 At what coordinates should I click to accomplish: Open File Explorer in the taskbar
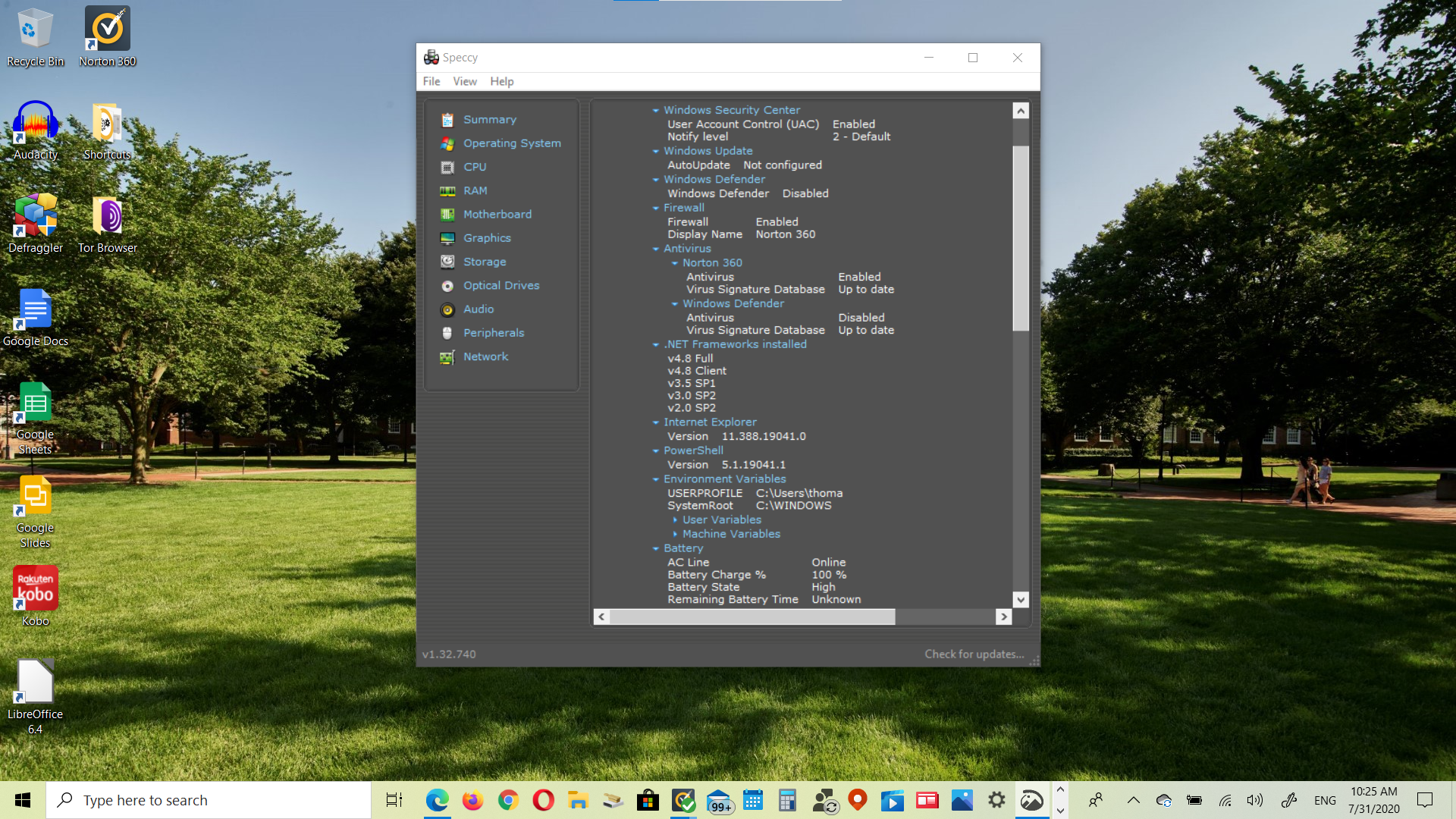578,800
